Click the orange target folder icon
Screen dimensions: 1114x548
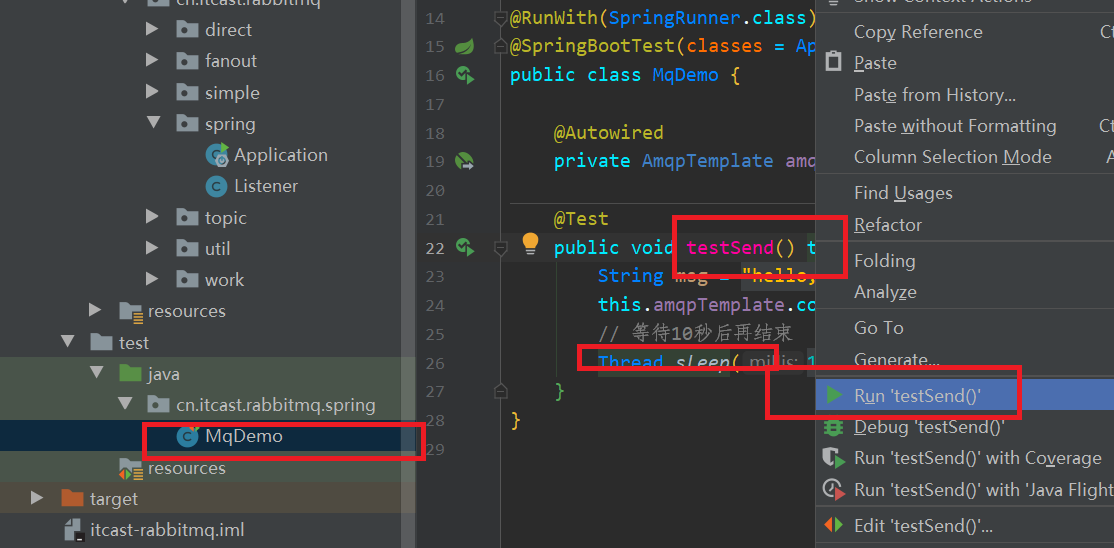pyautogui.click(x=72, y=498)
